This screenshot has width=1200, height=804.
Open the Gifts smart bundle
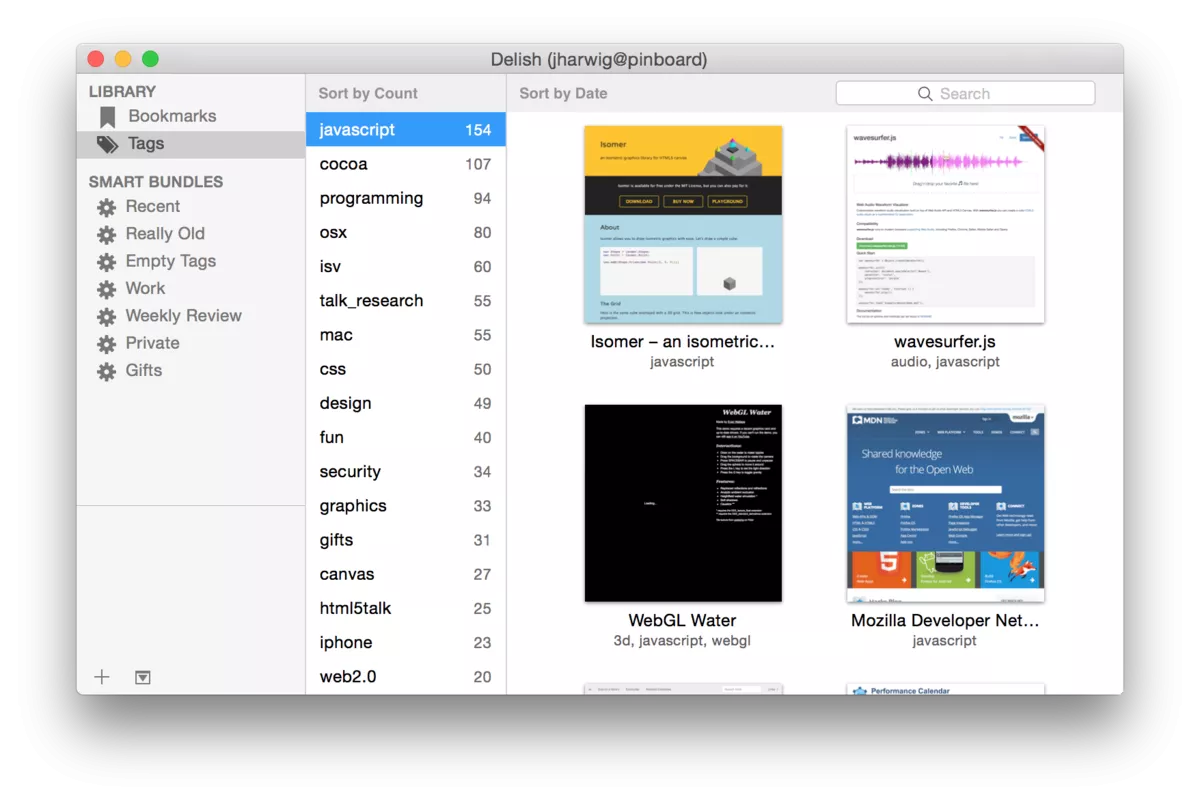191,370
